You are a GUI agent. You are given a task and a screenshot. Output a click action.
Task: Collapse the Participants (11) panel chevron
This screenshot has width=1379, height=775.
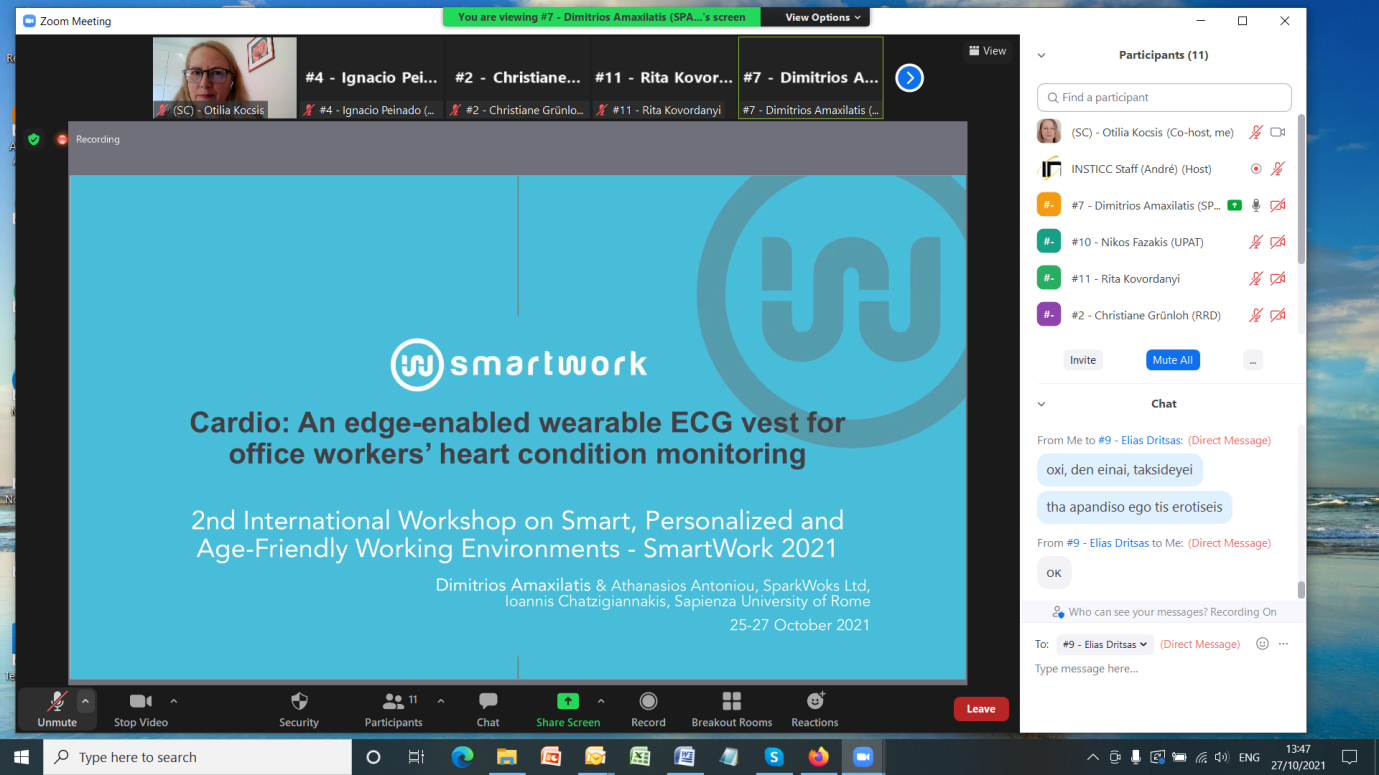tap(1041, 56)
